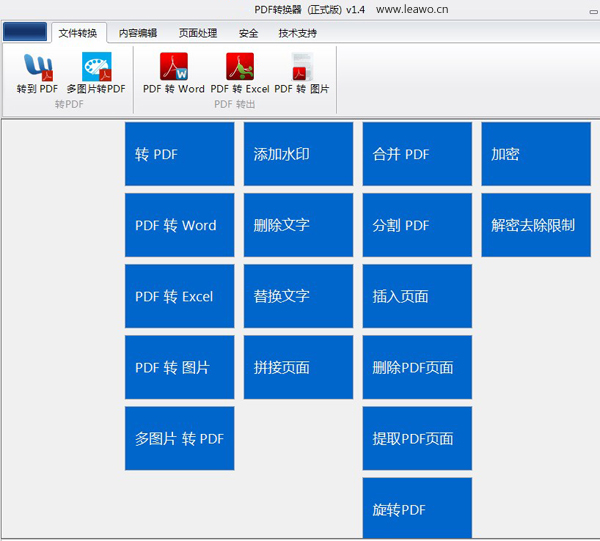Open the 插入页面 tile
600x541 pixels.
coord(417,296)
